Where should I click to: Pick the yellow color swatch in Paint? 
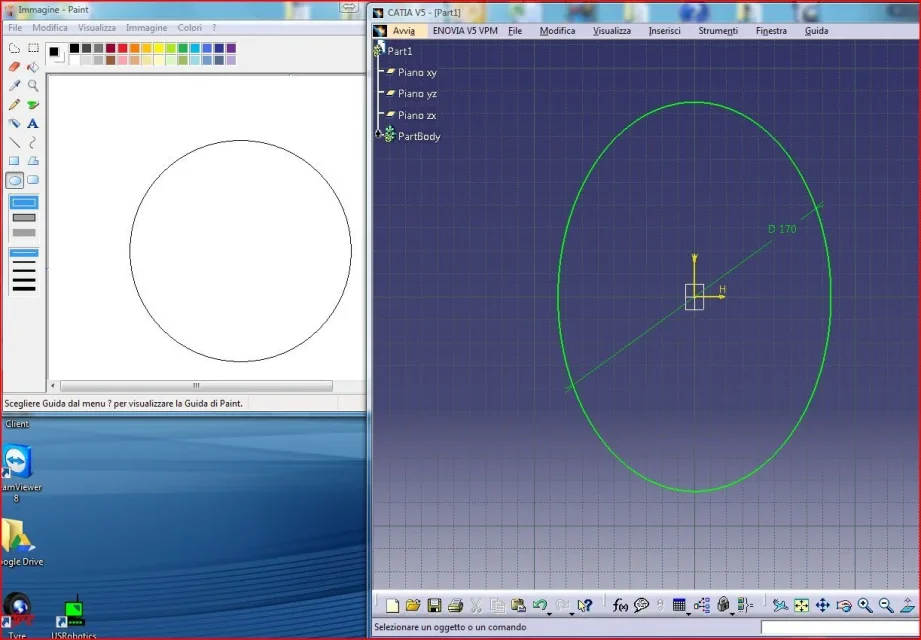[x=159, y=48]
